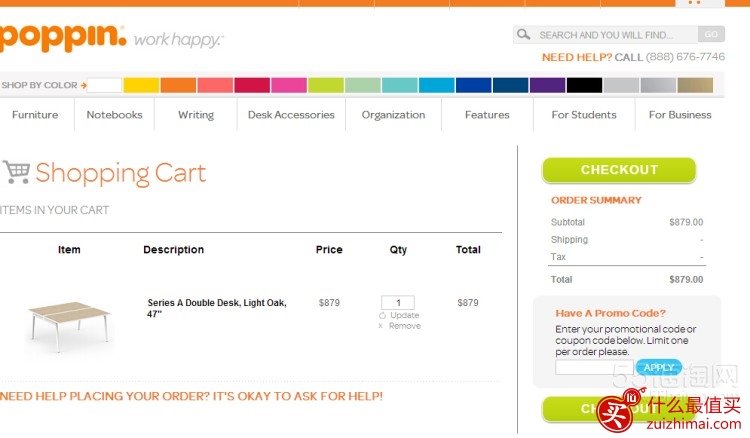Open the Double Desk product thumbnail

coord(69,326)
